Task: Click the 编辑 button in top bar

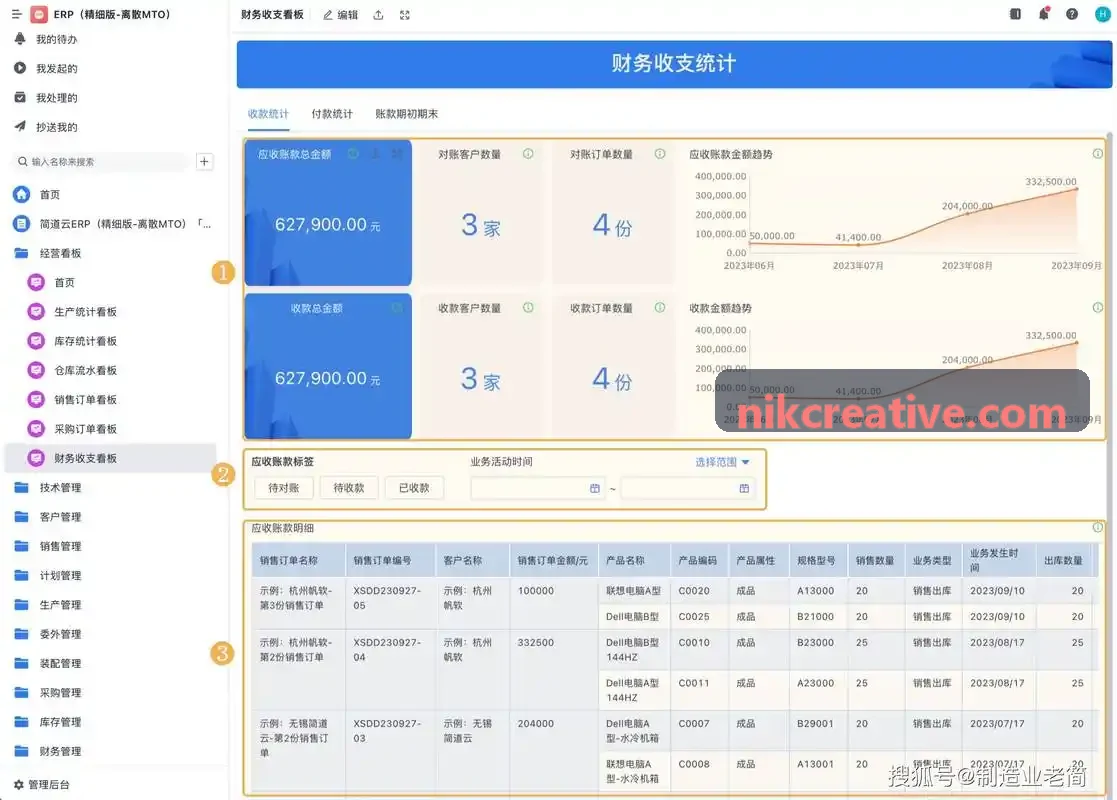Action: click(x=341, y=15)
